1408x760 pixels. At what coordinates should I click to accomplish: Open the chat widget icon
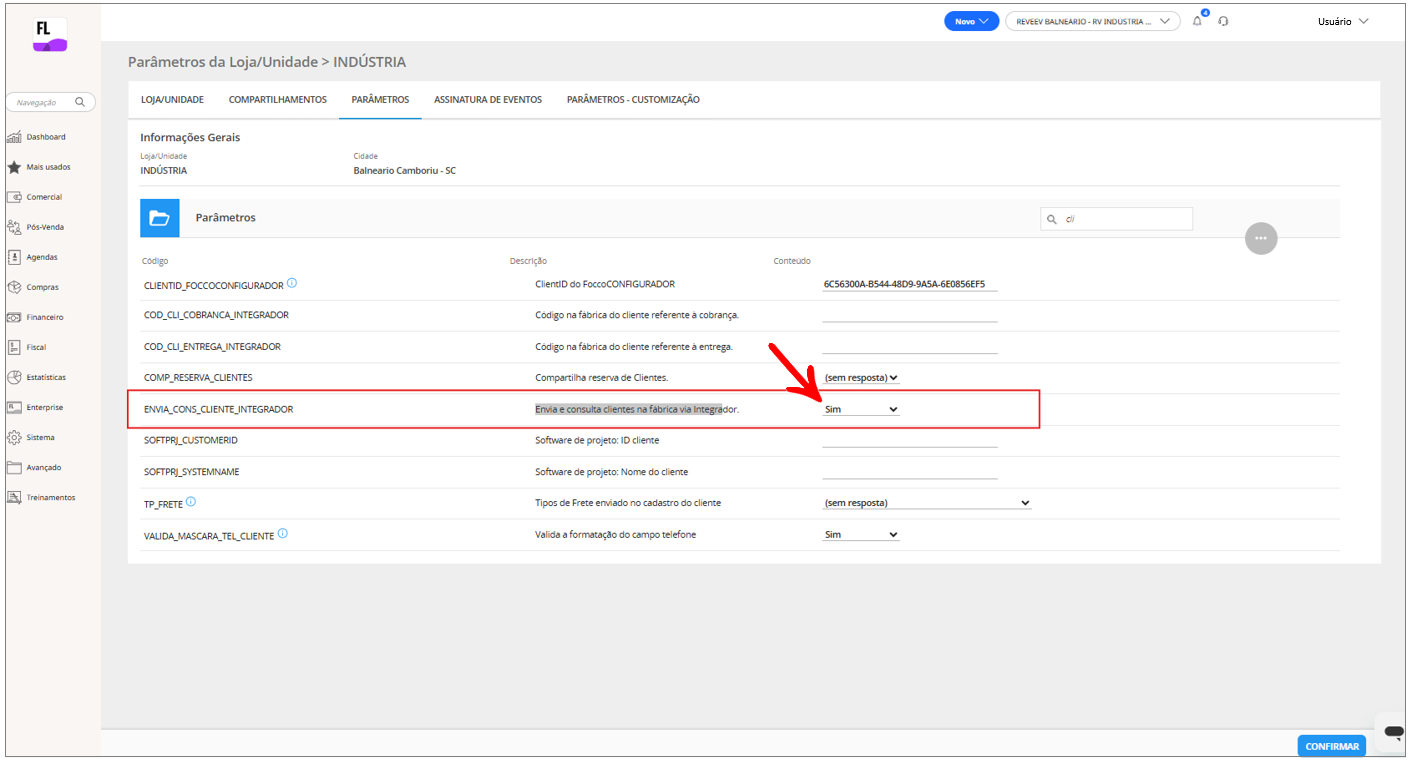[x=1393, y=732]
